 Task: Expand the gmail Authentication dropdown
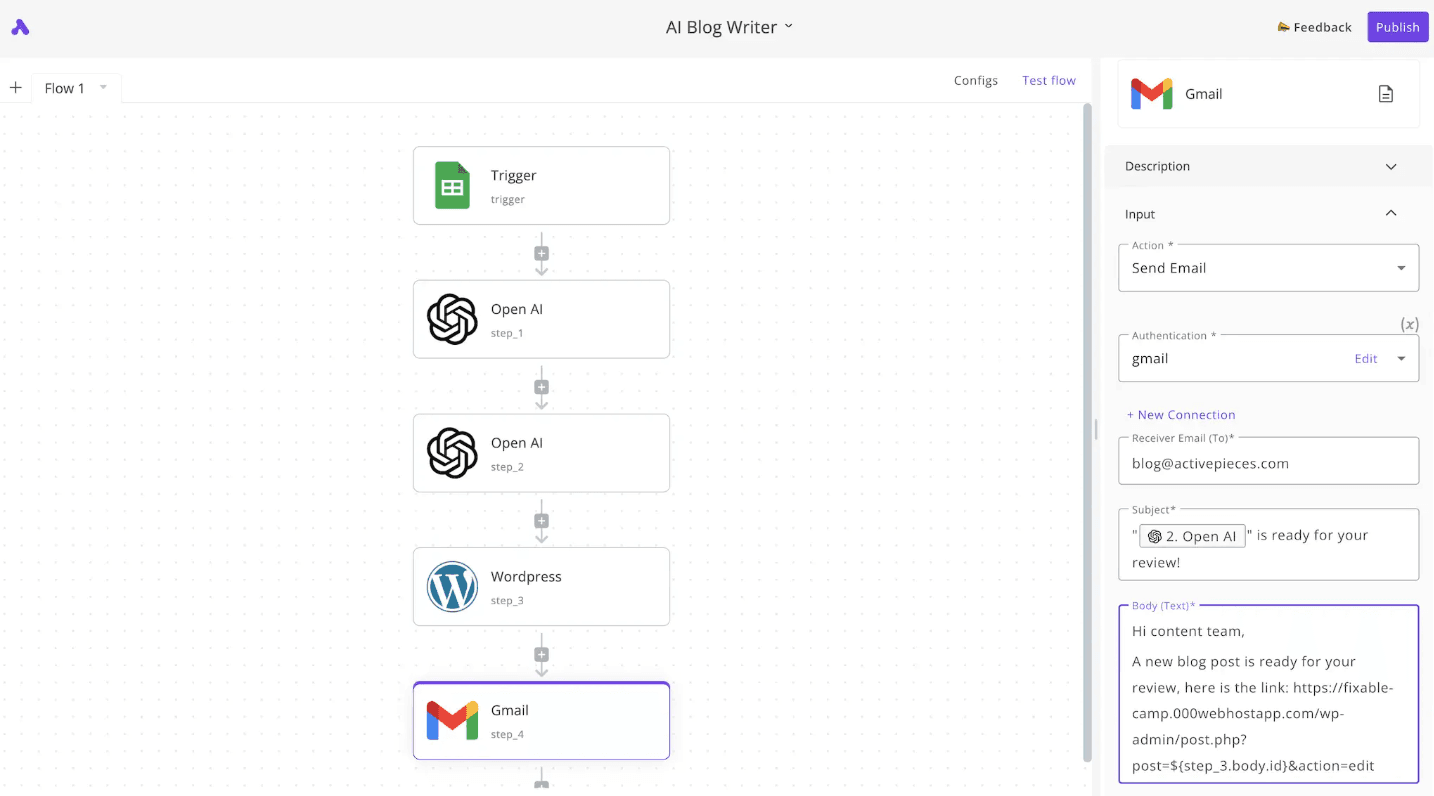pos(1400,358)
